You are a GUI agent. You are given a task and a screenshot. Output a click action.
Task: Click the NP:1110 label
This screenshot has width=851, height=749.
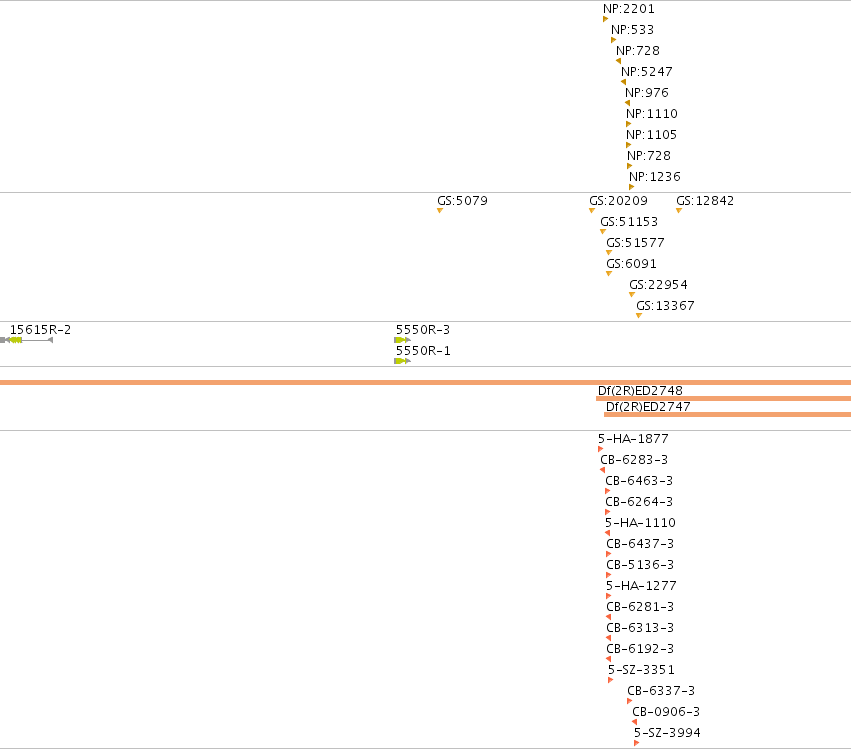651,114
